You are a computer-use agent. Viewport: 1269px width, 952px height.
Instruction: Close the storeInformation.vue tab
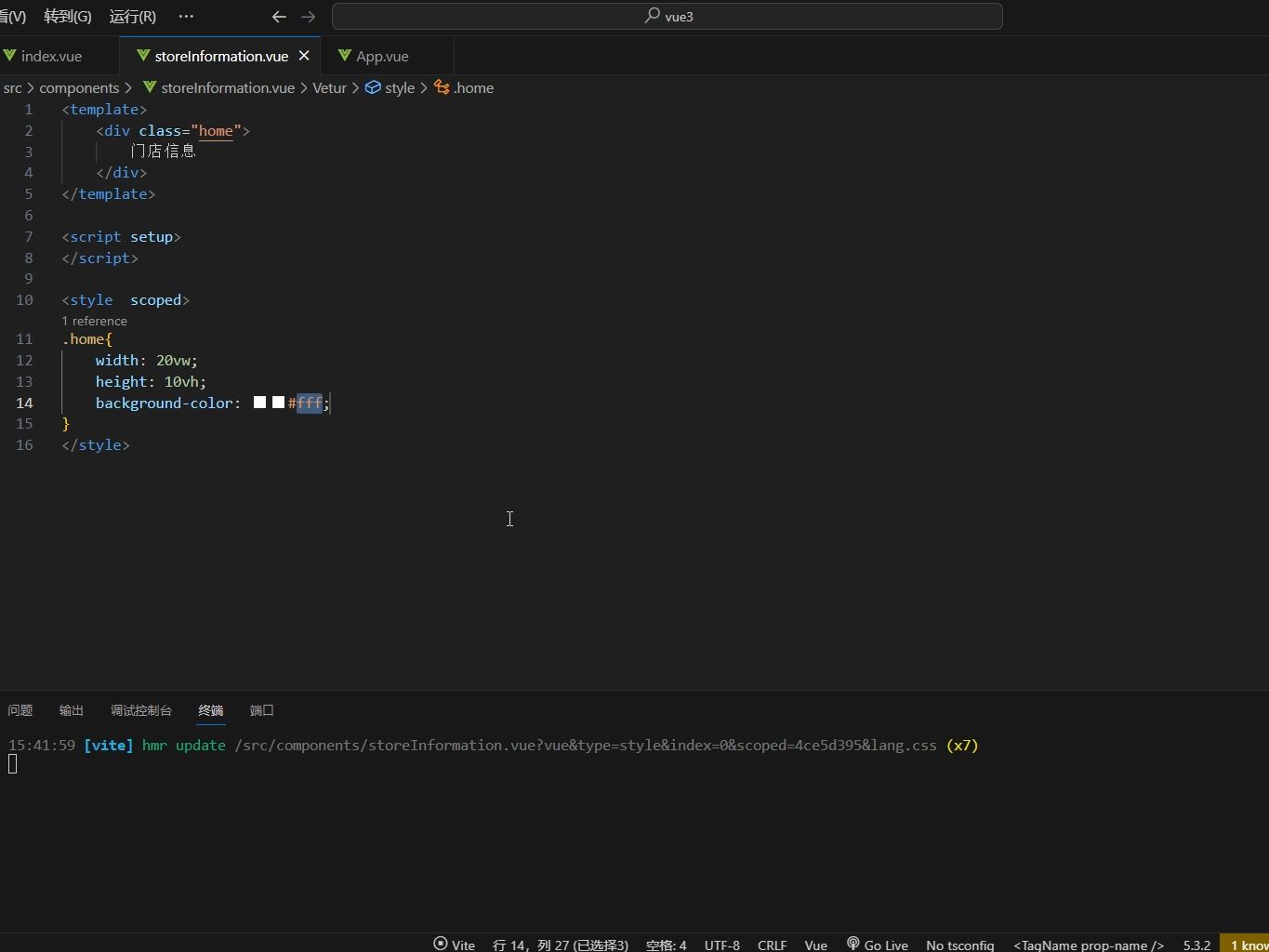coord(304,56)
